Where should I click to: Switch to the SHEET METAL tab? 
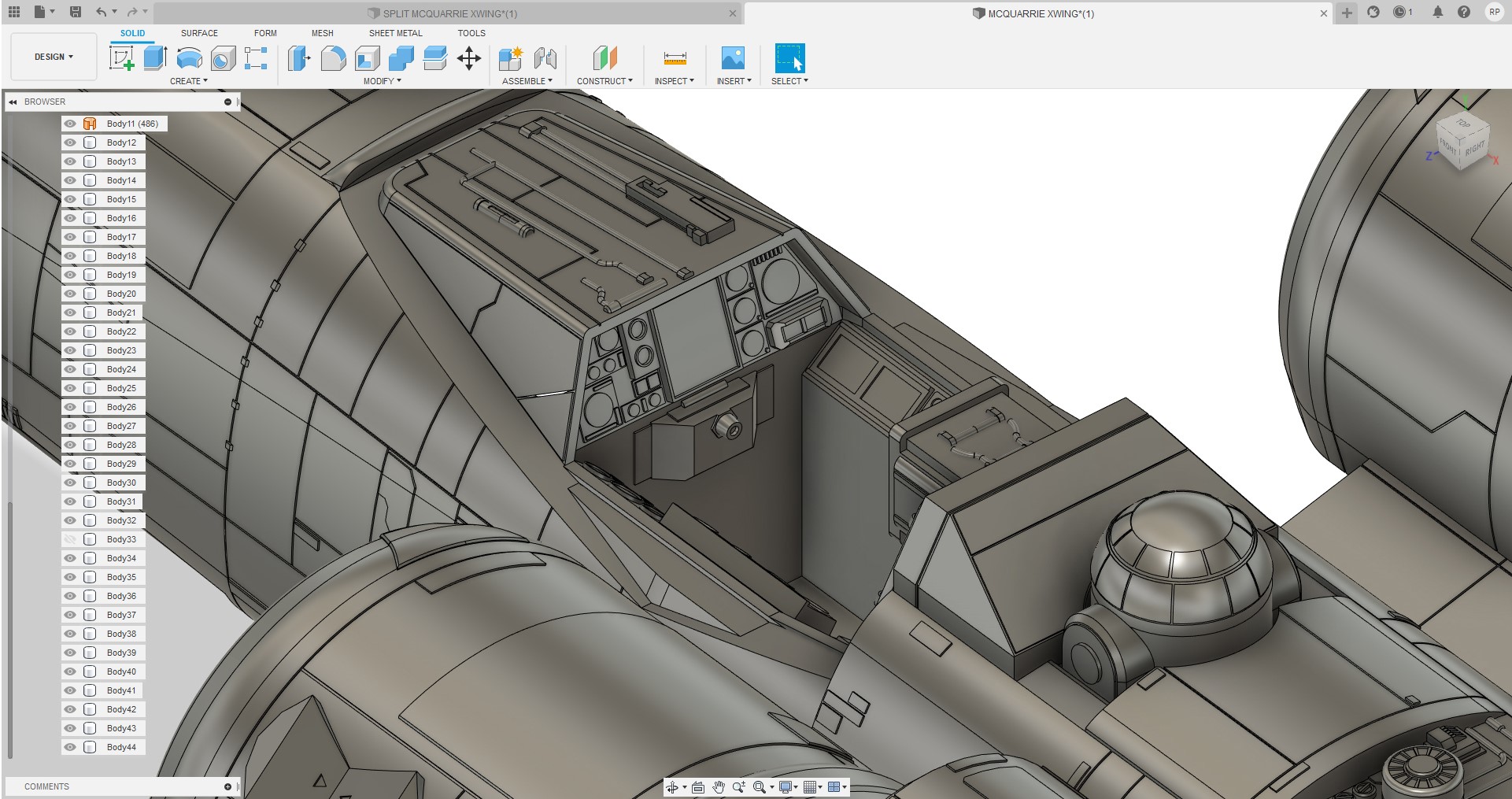coord(396,33)
